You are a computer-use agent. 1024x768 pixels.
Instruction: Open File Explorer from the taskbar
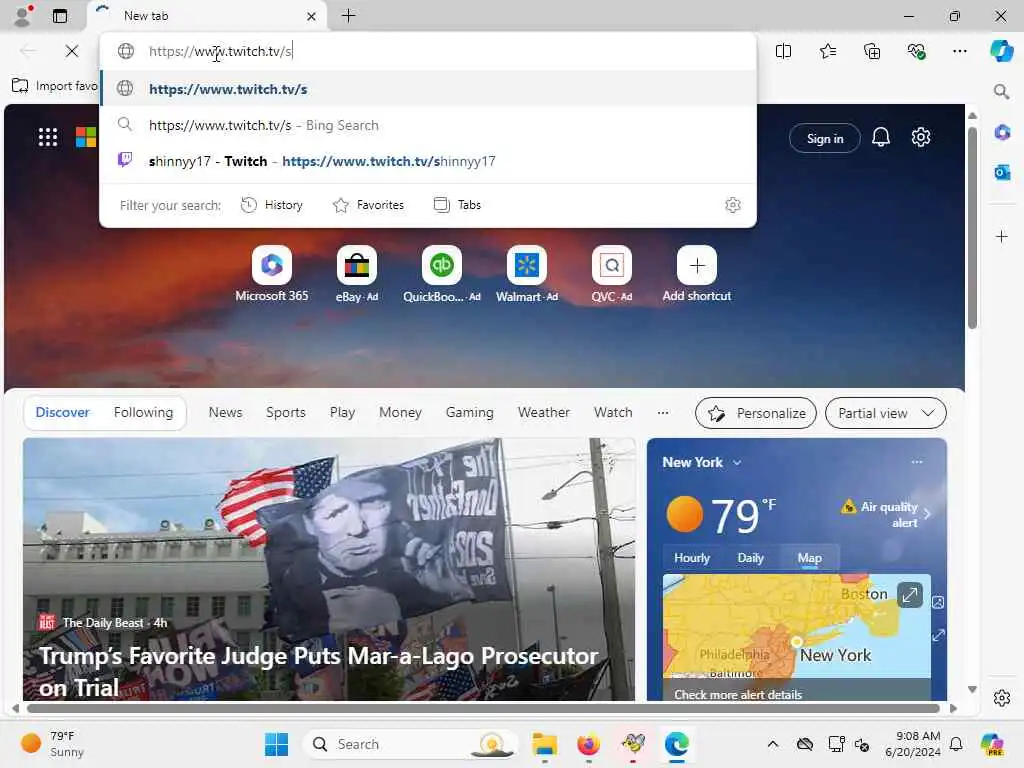(x=544, y=744)
